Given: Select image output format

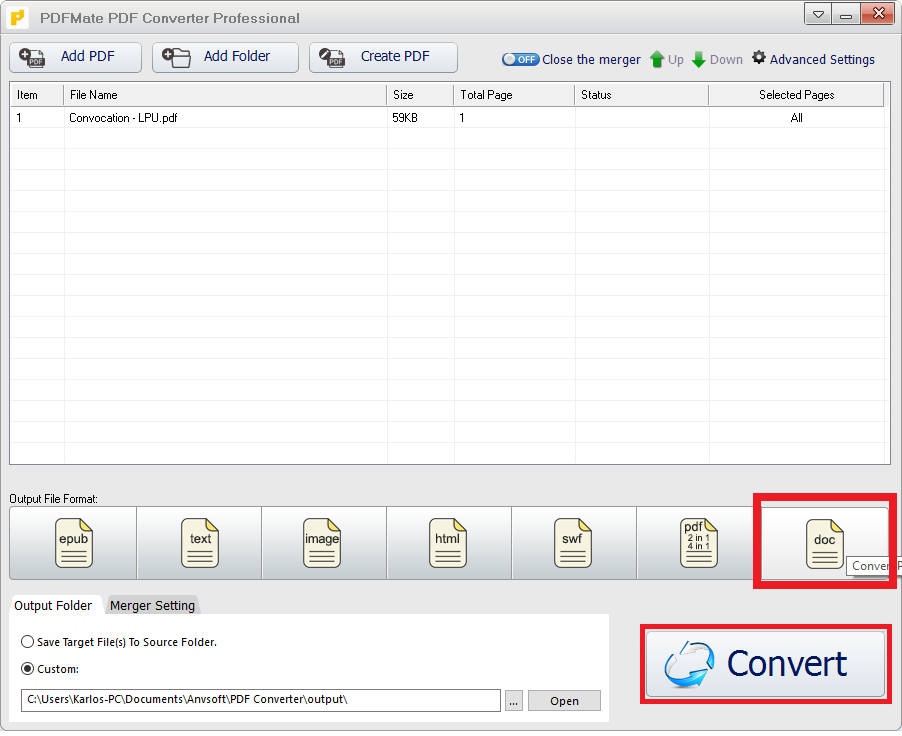Looking at the screenshot, I should [x=324, y=543].
